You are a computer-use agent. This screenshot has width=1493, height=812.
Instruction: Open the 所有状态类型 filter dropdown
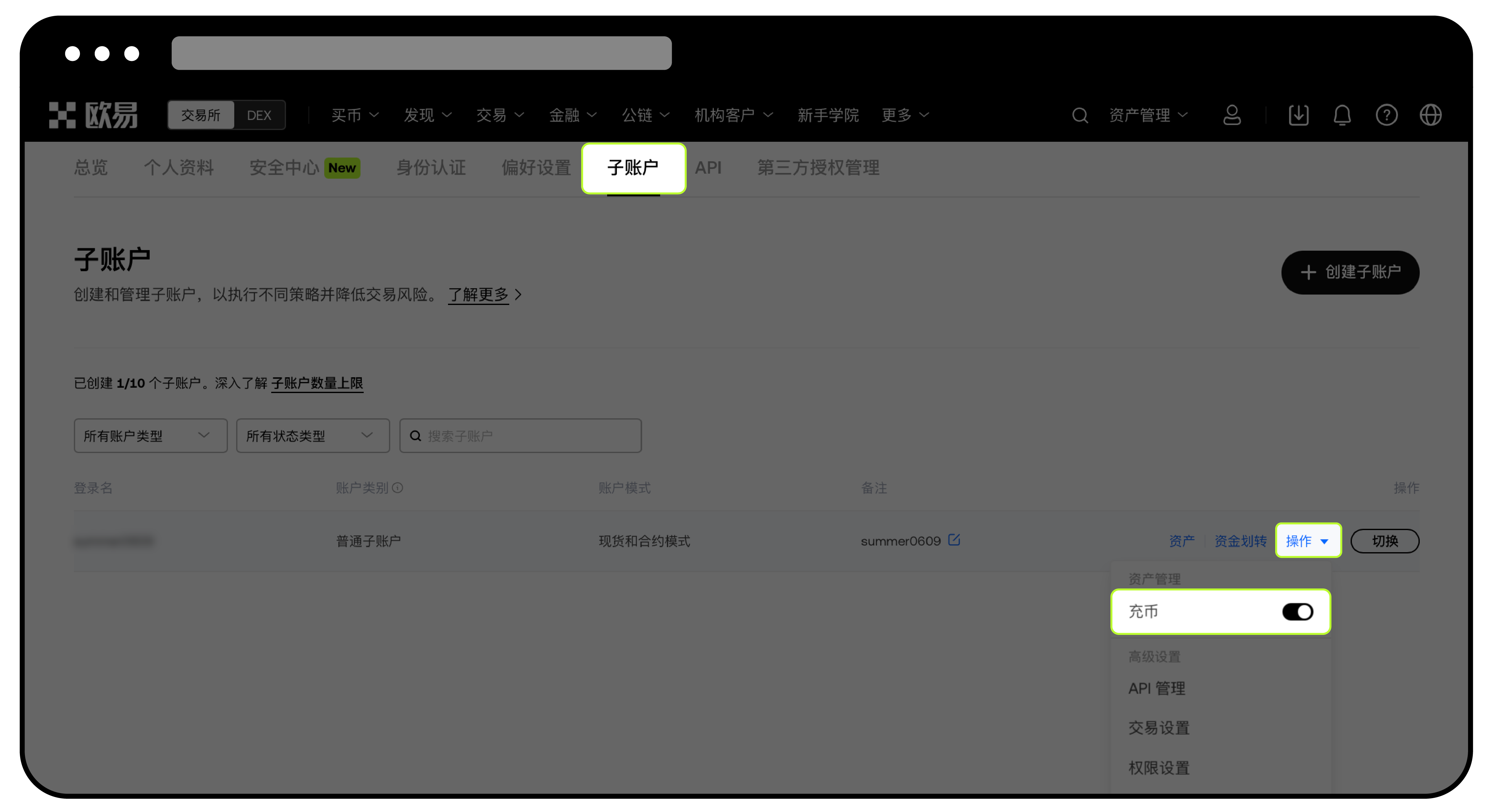click(312, 435)
